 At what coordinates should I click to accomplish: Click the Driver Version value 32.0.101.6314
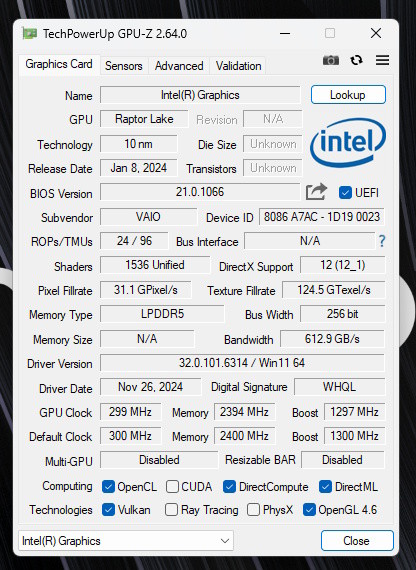[242, 363]
